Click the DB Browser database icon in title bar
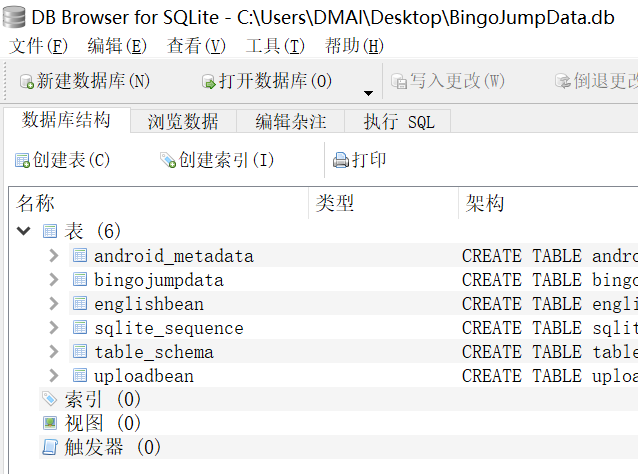This screenshot has width=638, height=474. (14, 17)
